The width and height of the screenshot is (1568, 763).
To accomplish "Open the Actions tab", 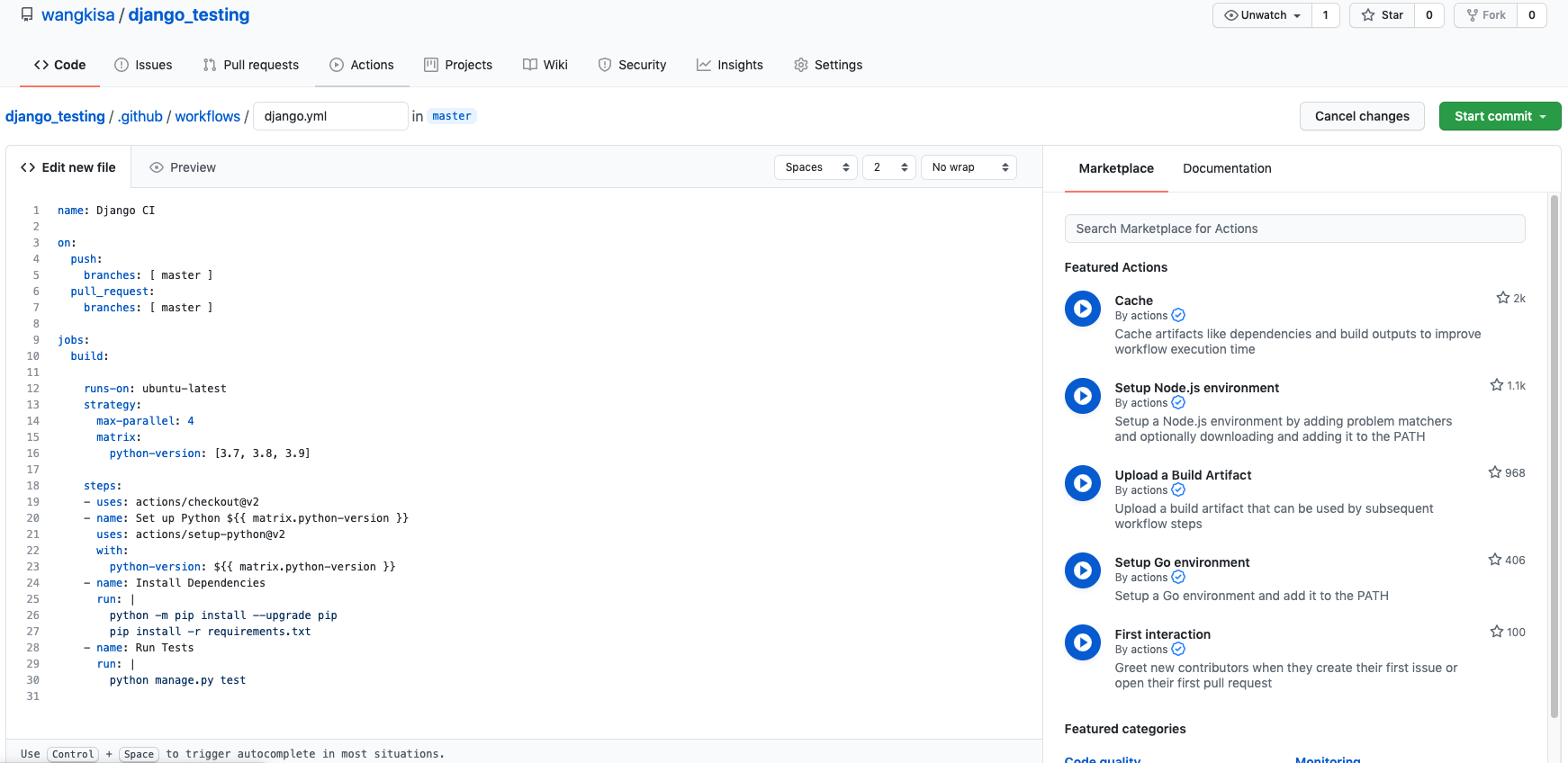I will tap(362, 65).
